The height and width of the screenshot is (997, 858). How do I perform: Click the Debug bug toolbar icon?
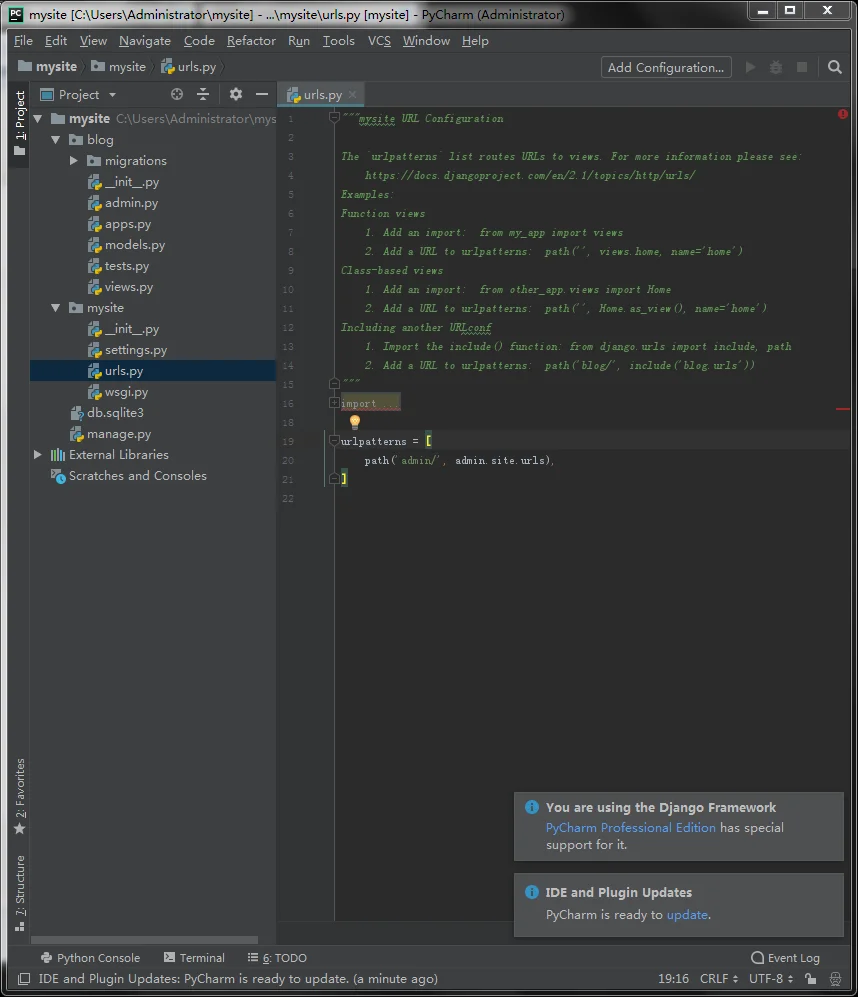click(x=776, y=67)
